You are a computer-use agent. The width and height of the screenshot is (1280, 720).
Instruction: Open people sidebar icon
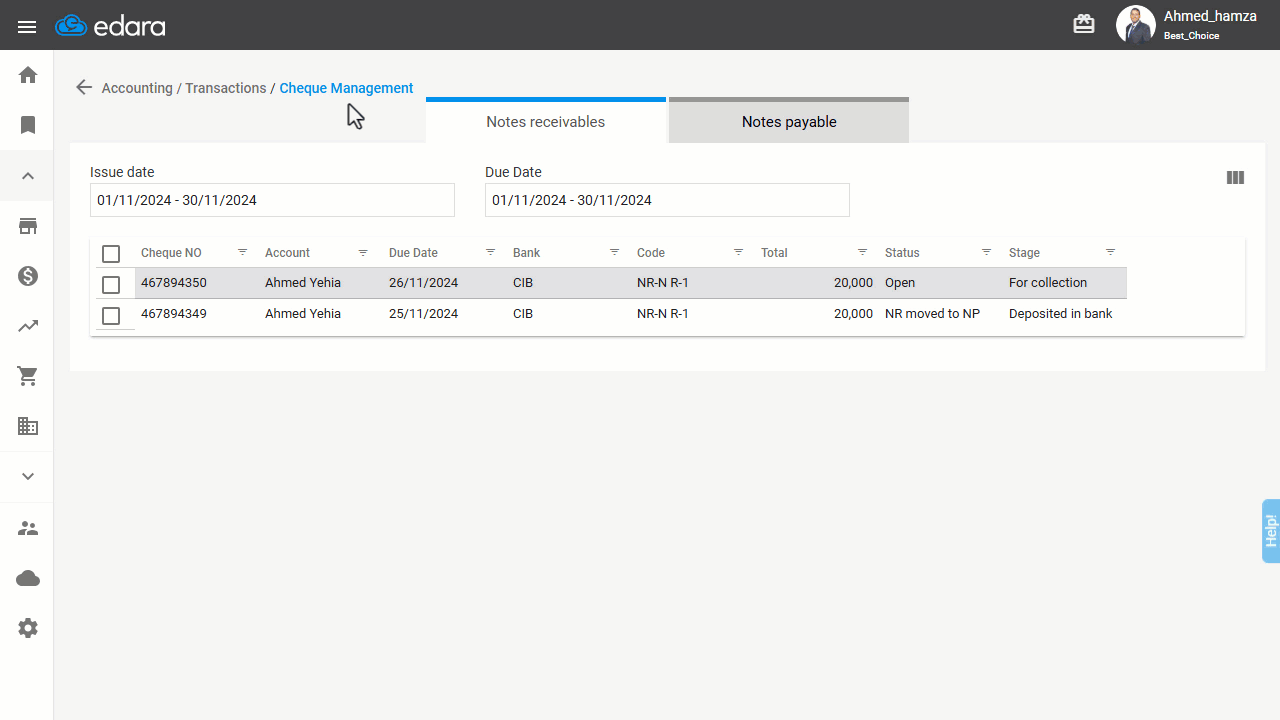(28, 528)
